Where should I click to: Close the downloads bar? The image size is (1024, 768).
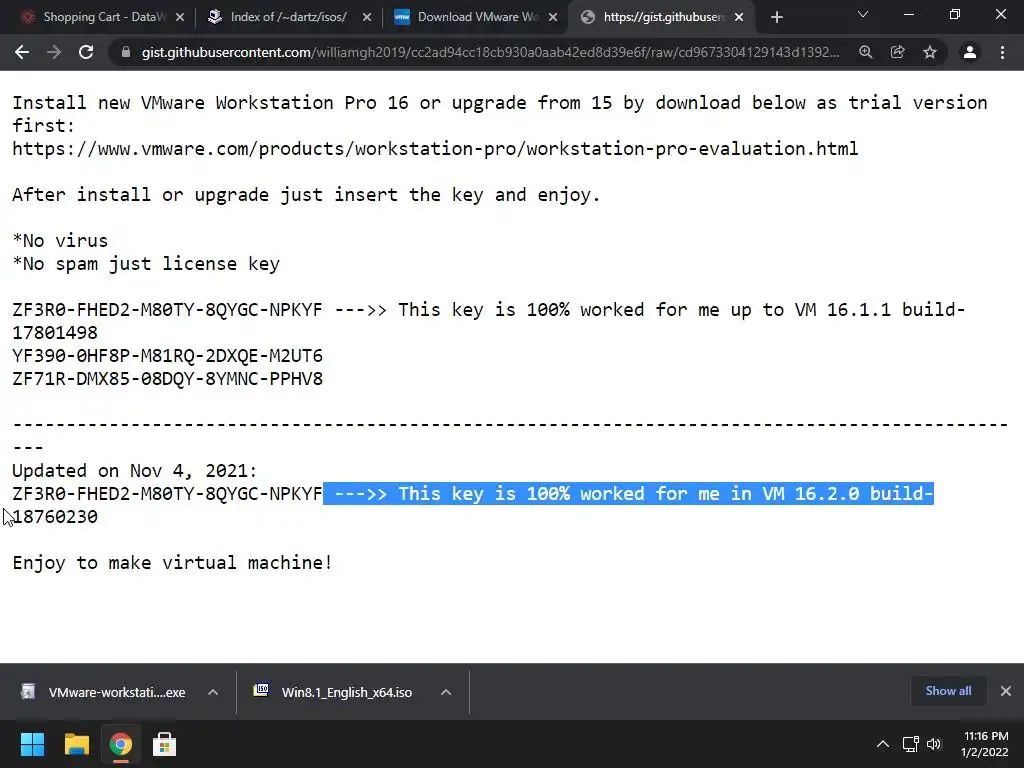(1006, 691)
